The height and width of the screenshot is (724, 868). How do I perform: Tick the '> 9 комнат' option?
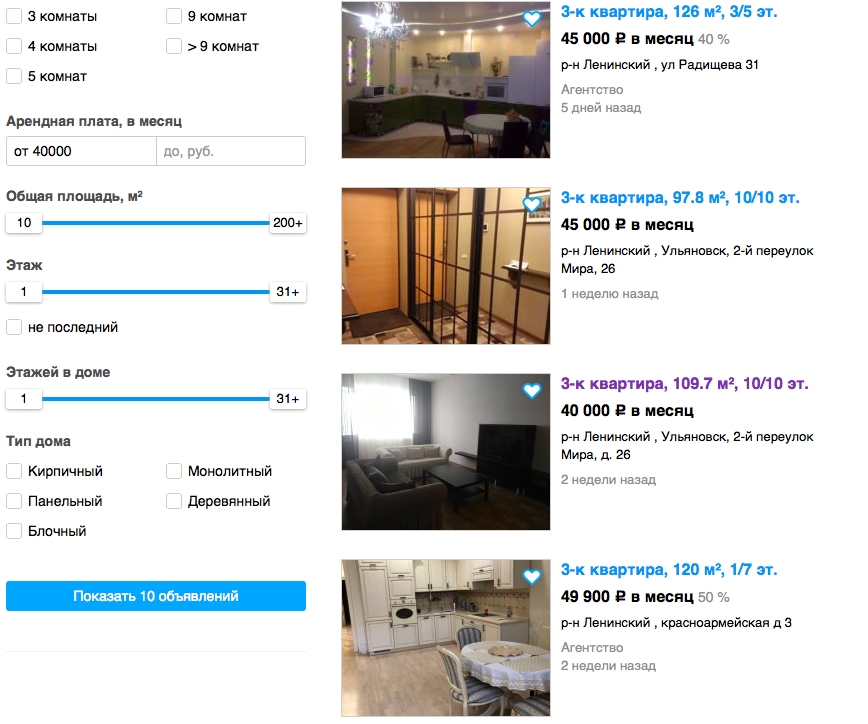(x=174, y=46)
